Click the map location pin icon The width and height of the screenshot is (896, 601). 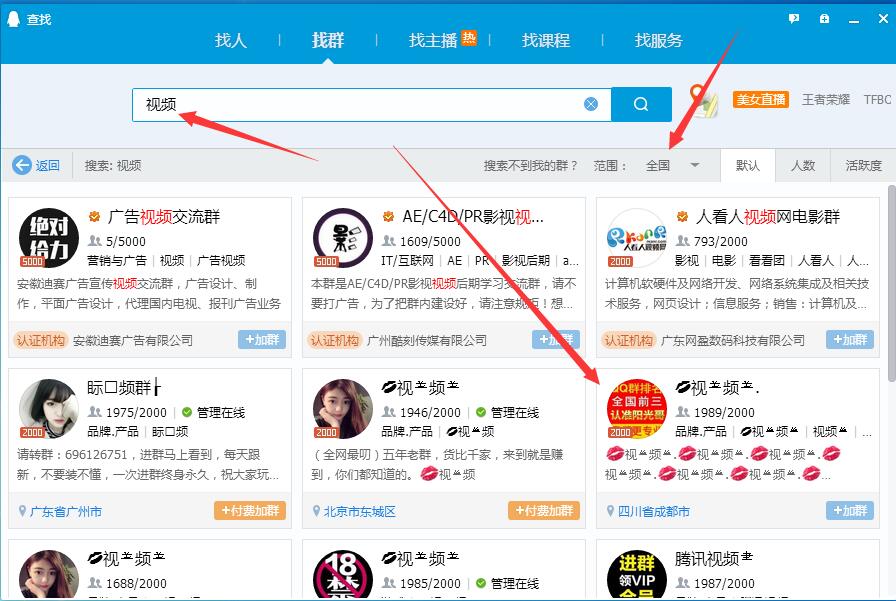coord(704,101)
